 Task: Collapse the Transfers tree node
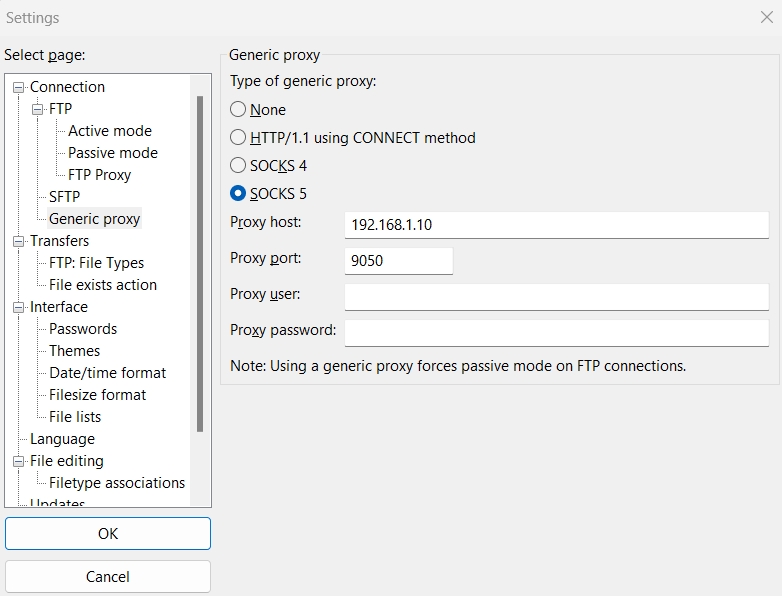coord(18,242)
